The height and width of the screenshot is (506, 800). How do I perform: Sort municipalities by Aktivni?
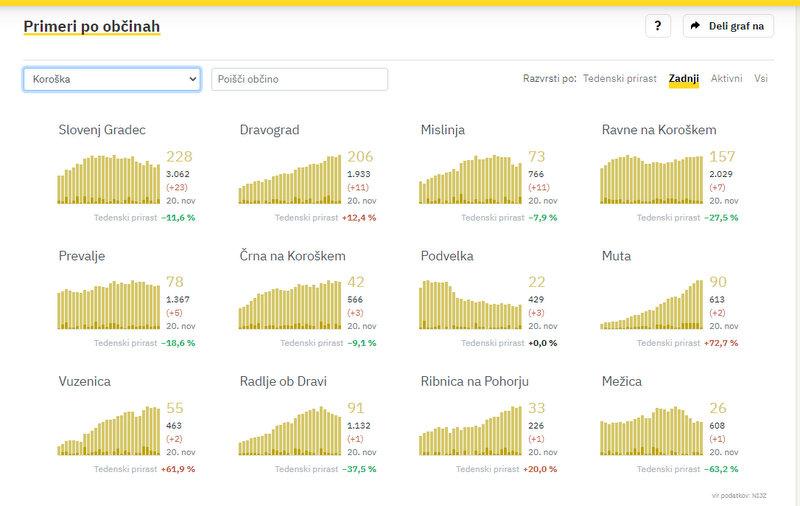tap(726, 78)
